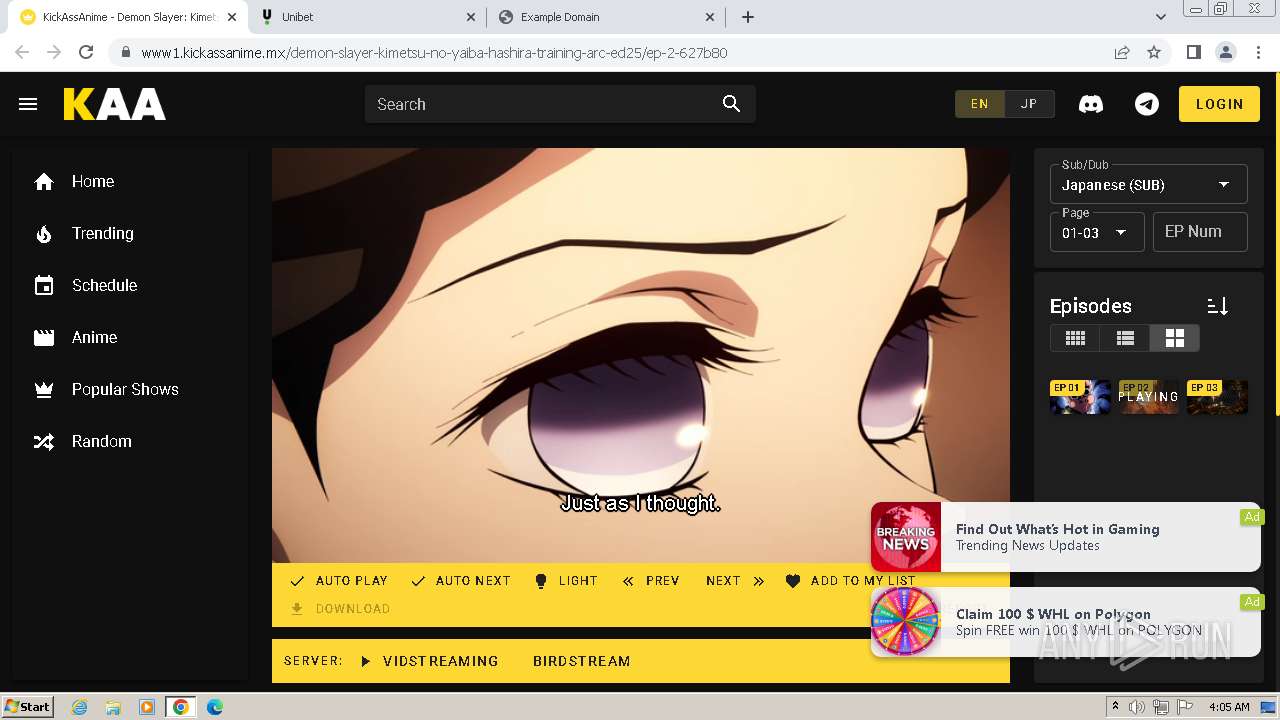Switch episodes to small grid view

[1075, 338]
